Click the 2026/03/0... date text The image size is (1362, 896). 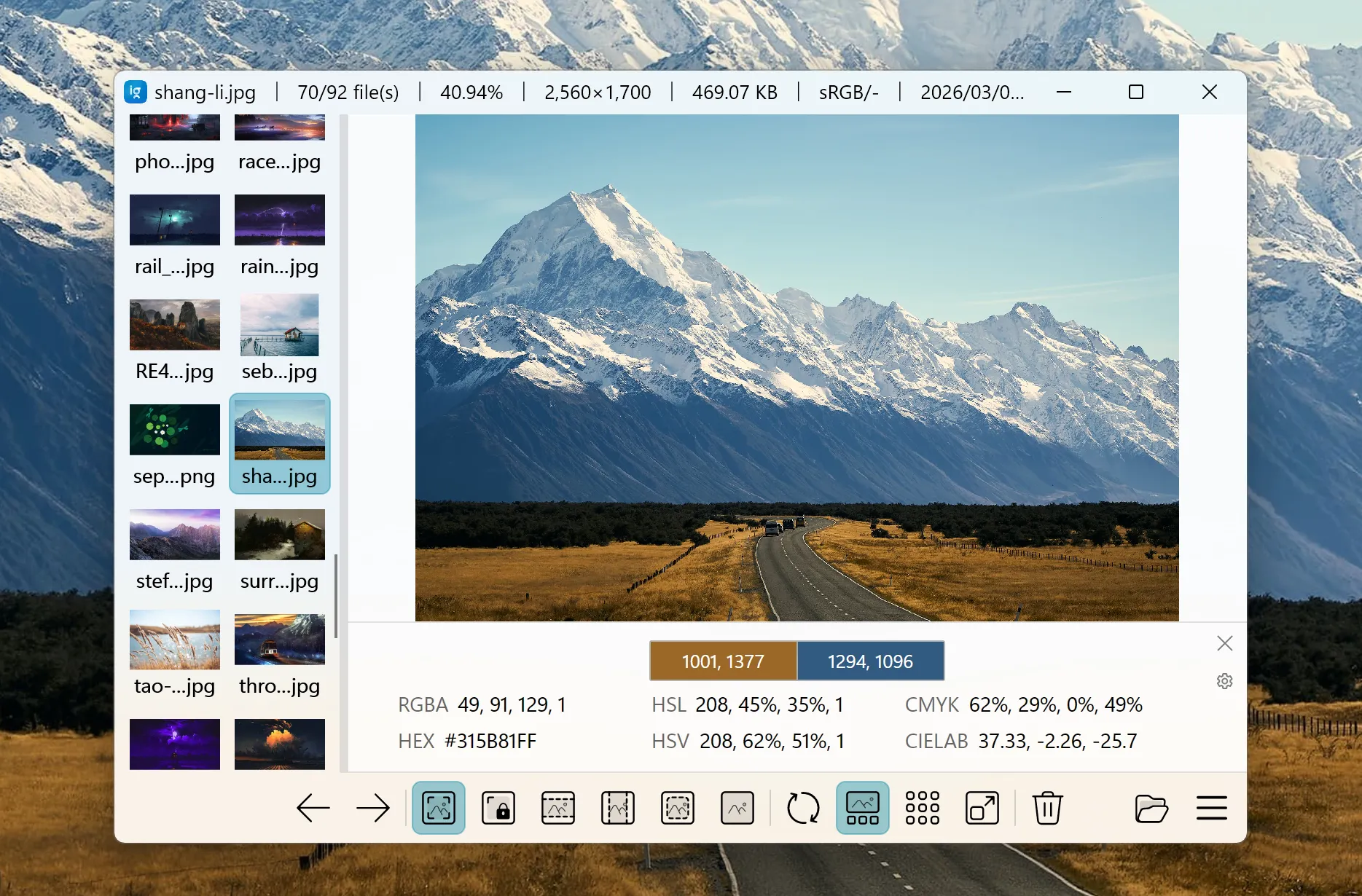click(972, 93)
